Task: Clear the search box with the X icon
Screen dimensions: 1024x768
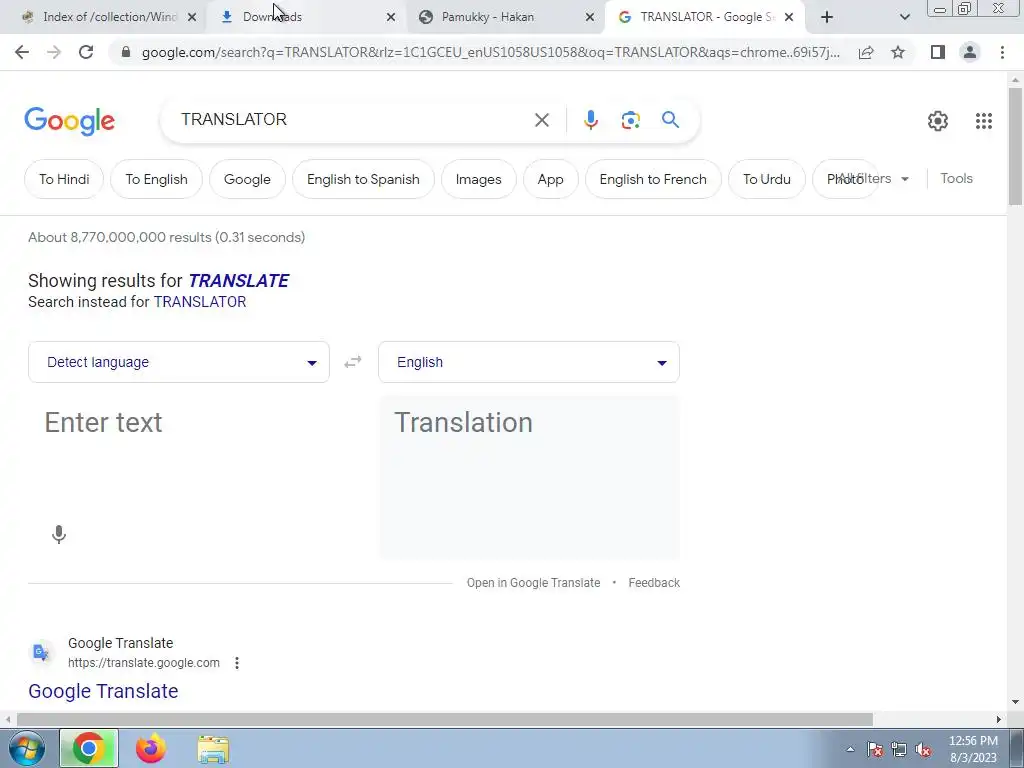Action: 541,120
